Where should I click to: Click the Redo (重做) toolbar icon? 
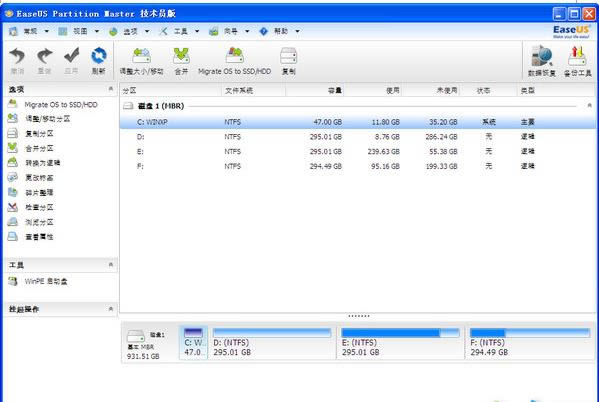pyautogui.click(x=44, y=61)
